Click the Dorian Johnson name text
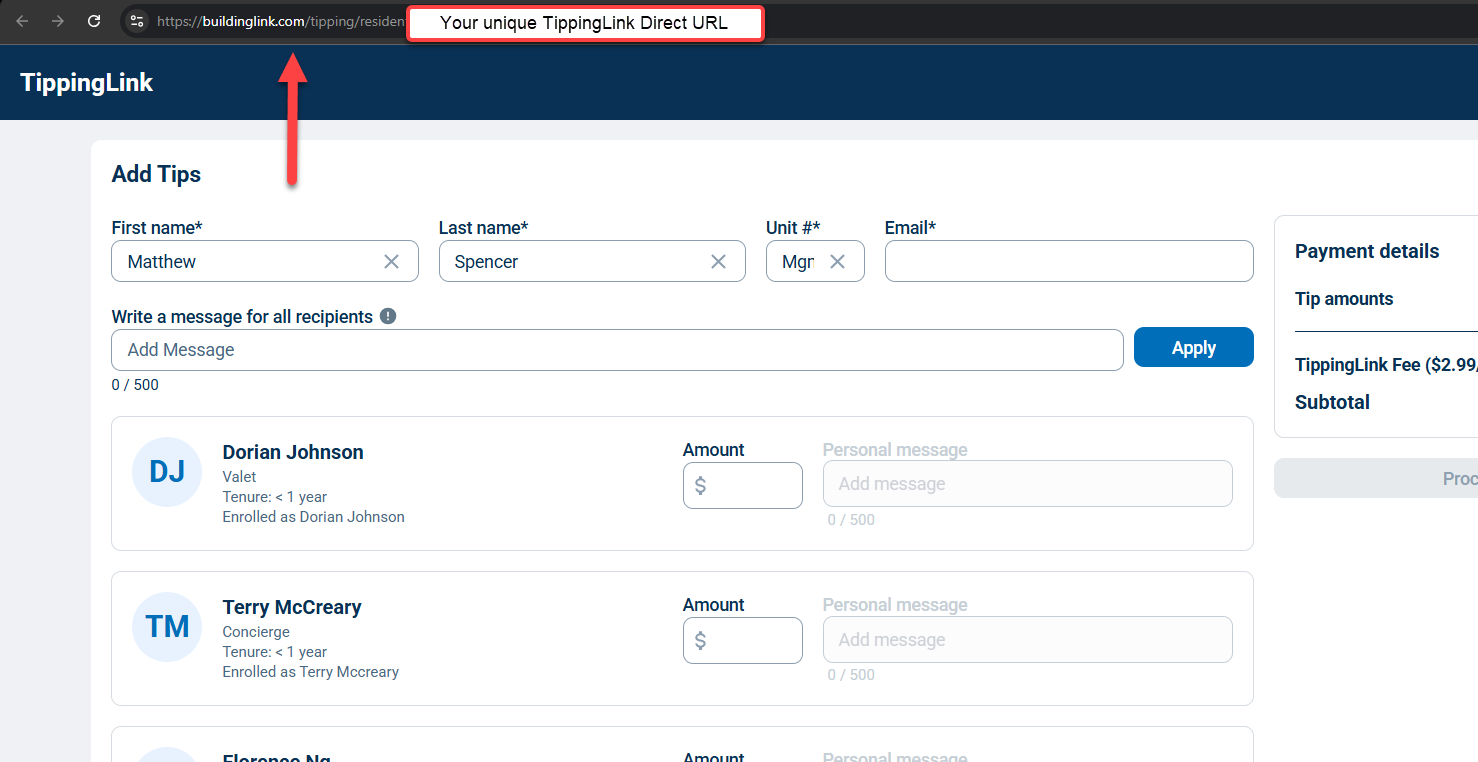 click(293, 452)
